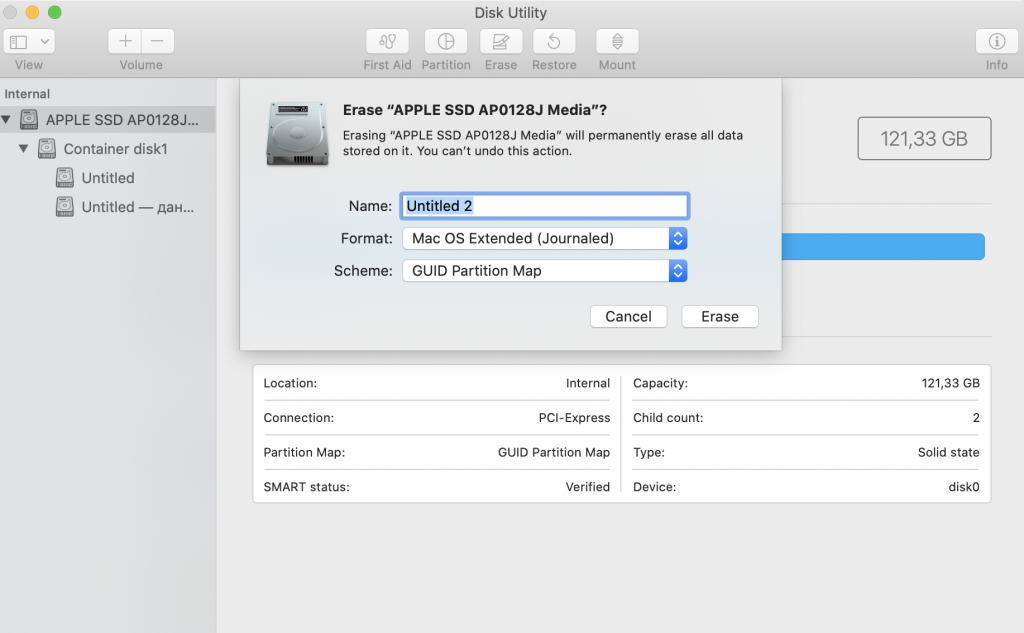Screen dimensions: 1024x633
Task: Click the Device value disk0
Action: click(x=963, y=487)
